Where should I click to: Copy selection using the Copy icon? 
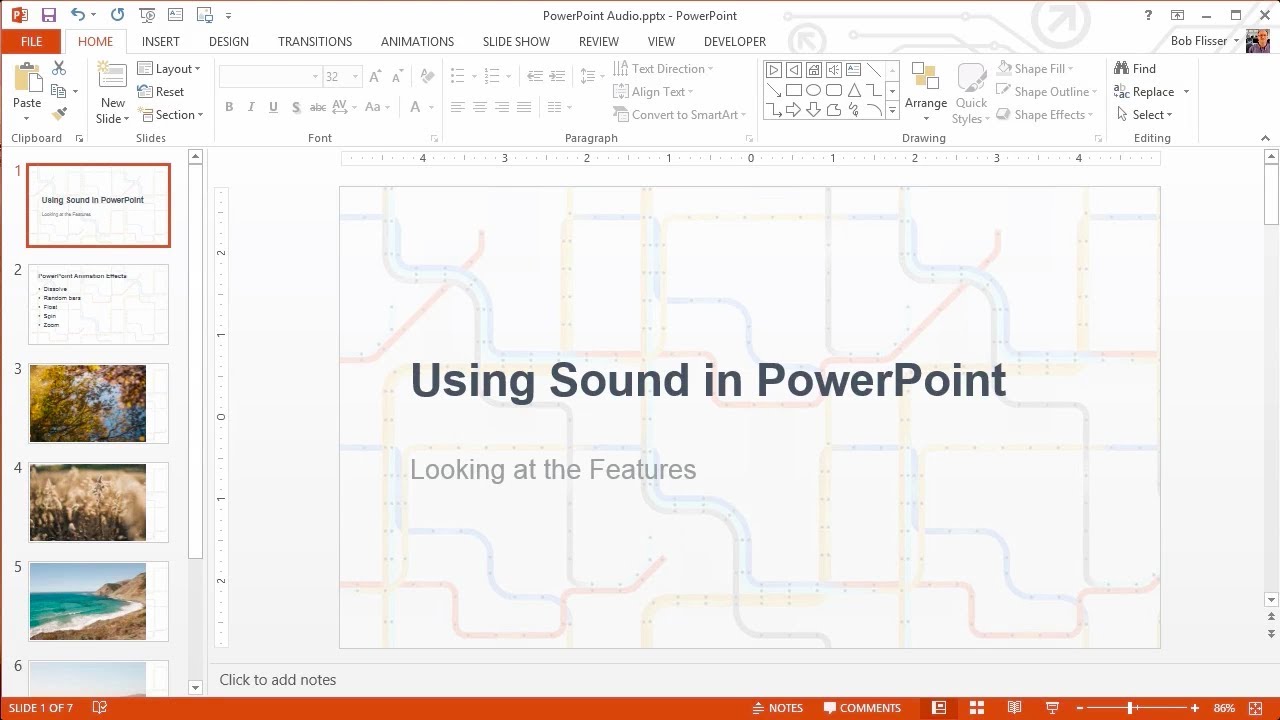59,91
